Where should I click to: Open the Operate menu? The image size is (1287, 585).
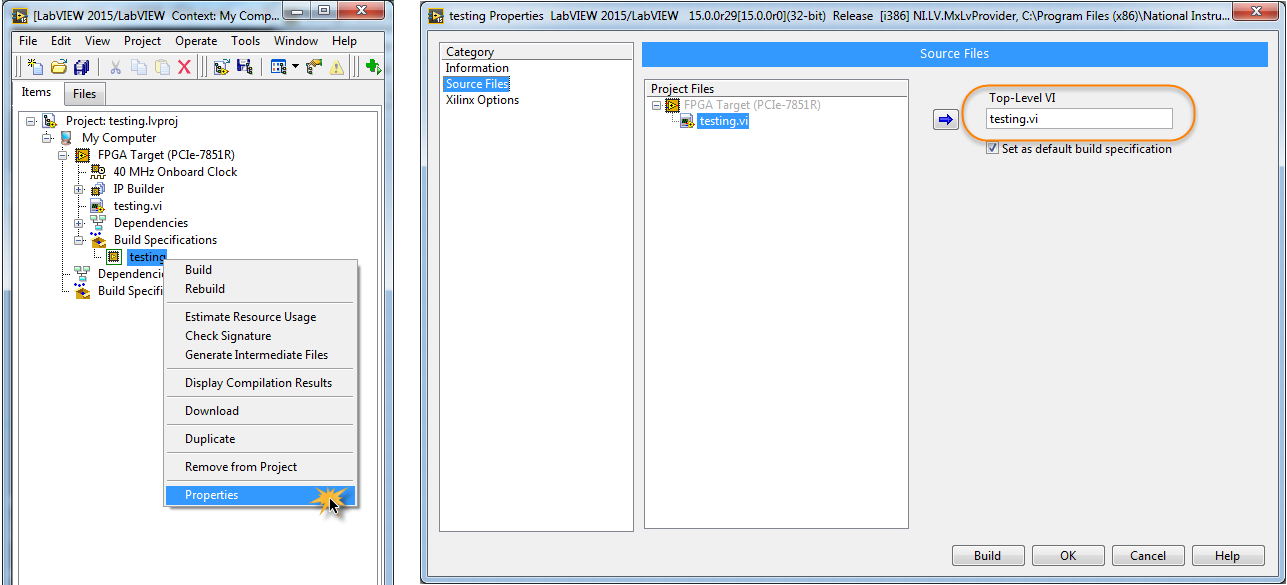(196, 41)
